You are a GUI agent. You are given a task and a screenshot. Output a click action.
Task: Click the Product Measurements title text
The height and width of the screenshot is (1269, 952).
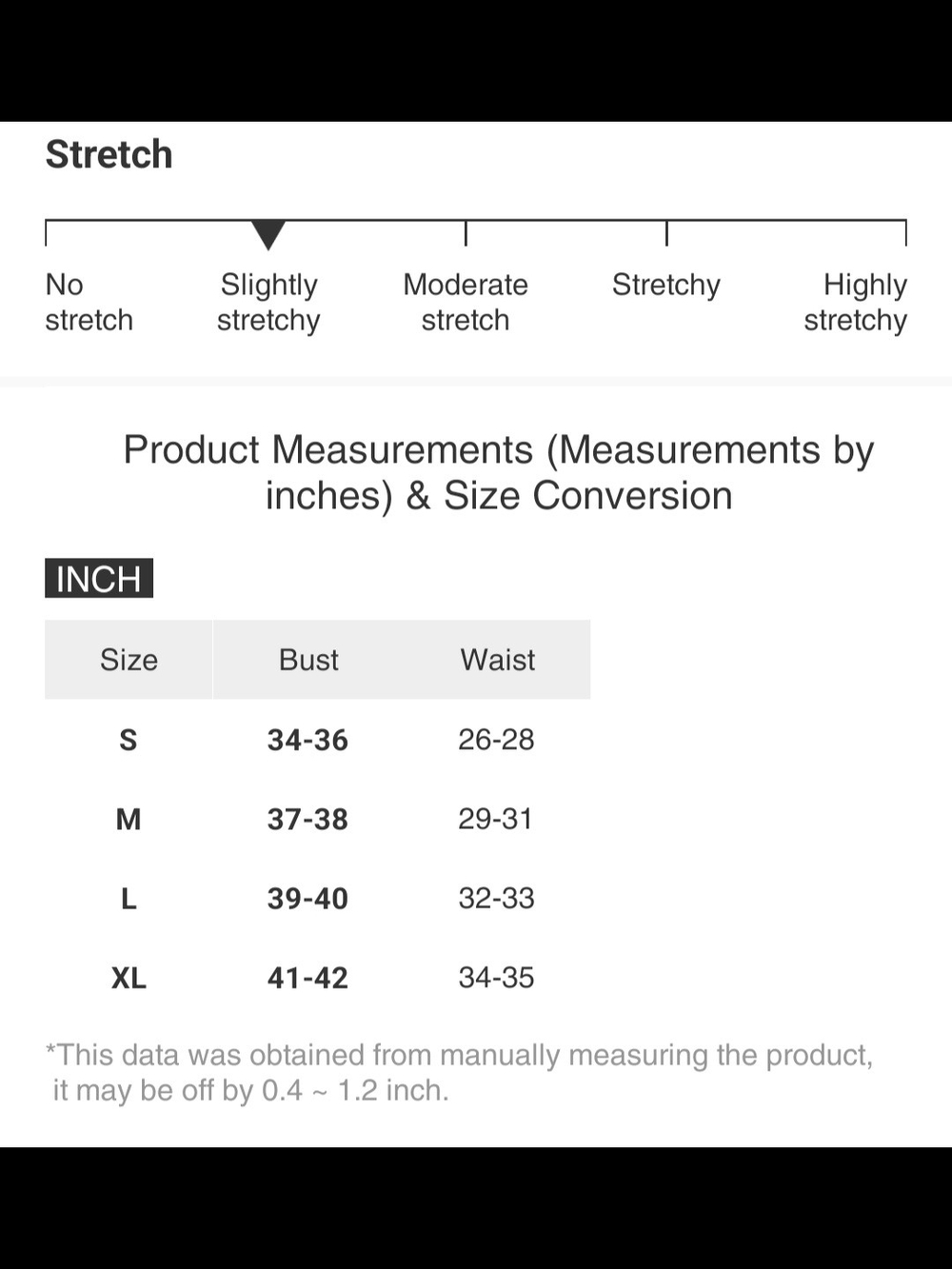pyautogui.click(x=499, y=473)
